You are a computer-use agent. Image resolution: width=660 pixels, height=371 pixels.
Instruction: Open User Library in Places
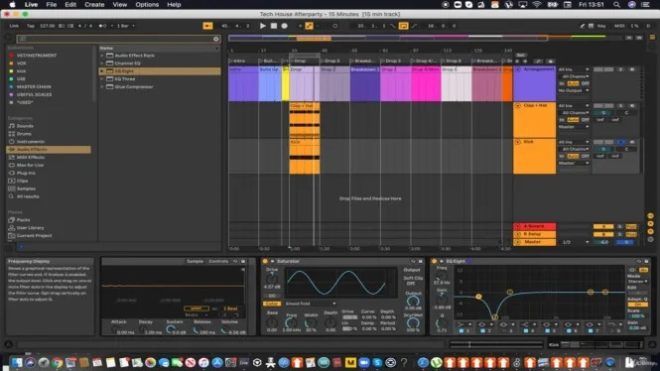tap(30, 228)
